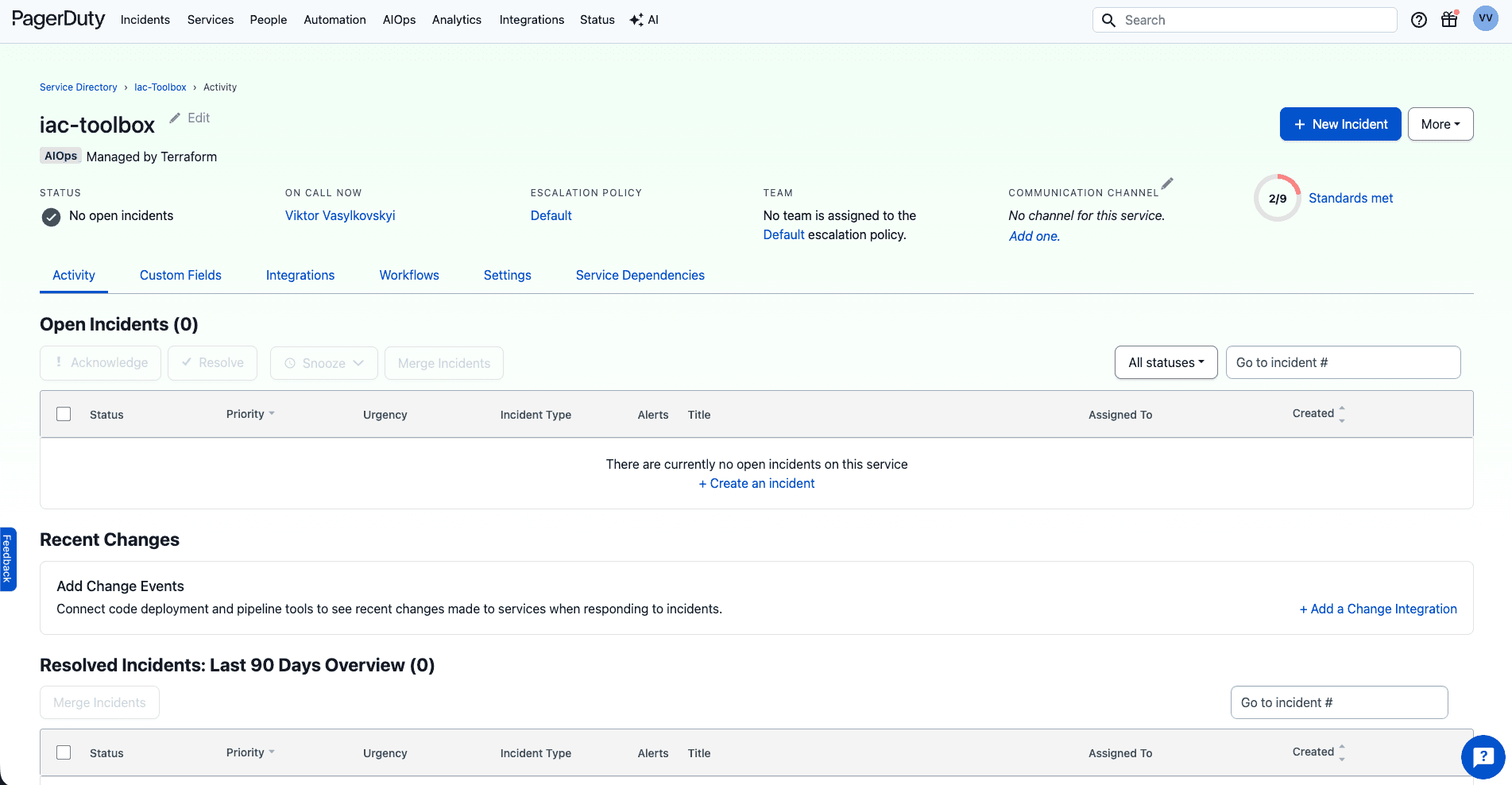Click Add one communication channel link
The height and width of the screenshot is (785, 1512).
tap(1034, 236)
